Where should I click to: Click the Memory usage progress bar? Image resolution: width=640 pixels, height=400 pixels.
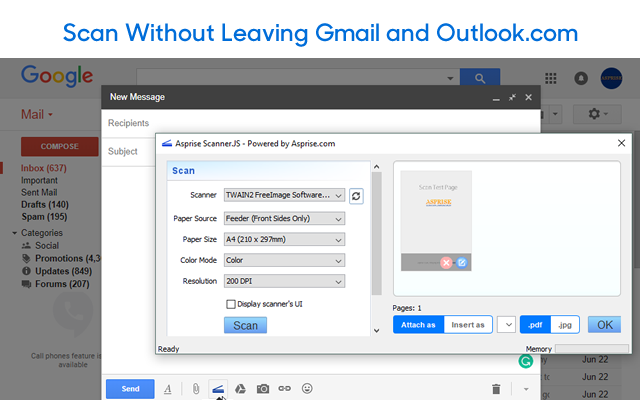pyautogui.click(x=592, y=349)
